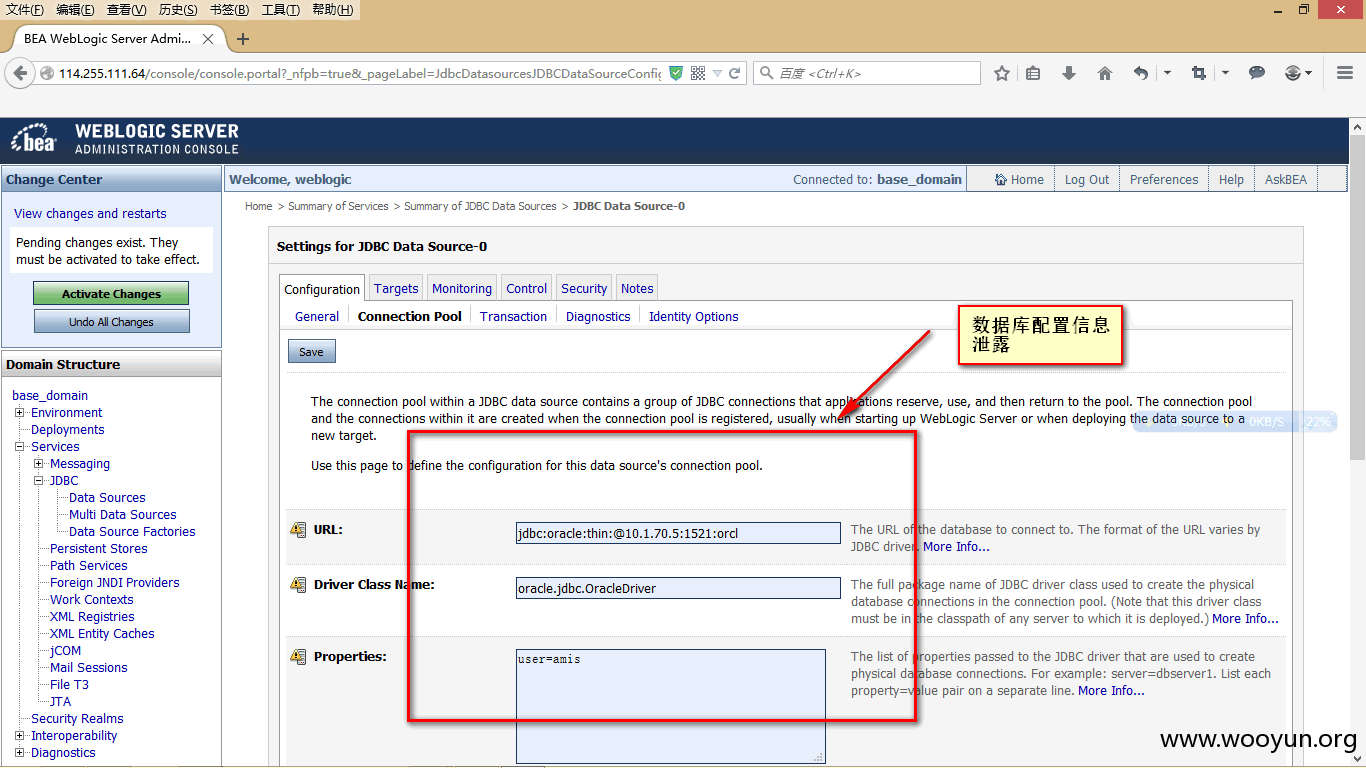Open Preferences in the header

pos(1164,179)
